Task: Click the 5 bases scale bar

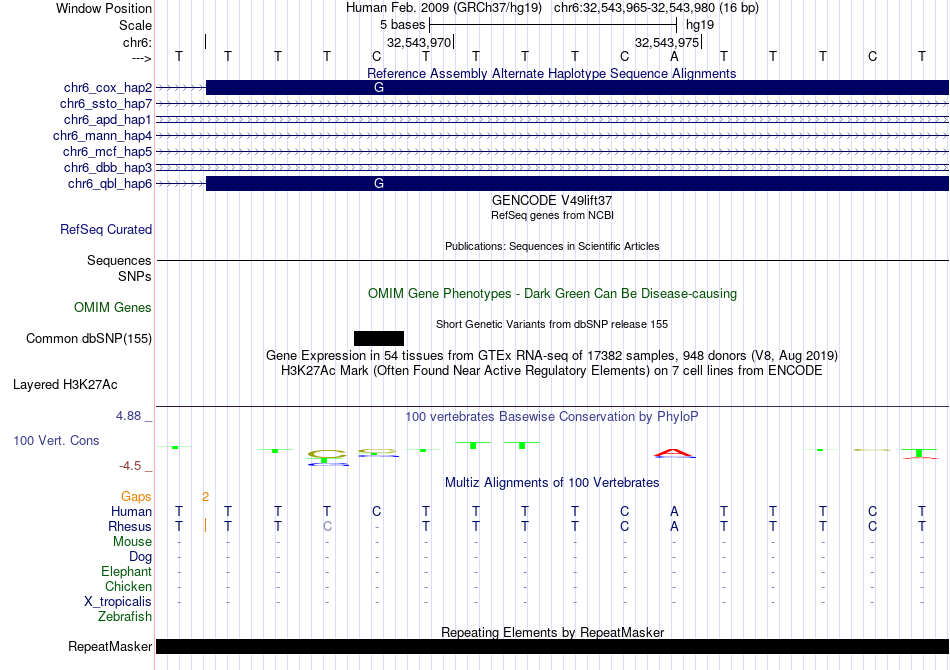Action: 553,25
